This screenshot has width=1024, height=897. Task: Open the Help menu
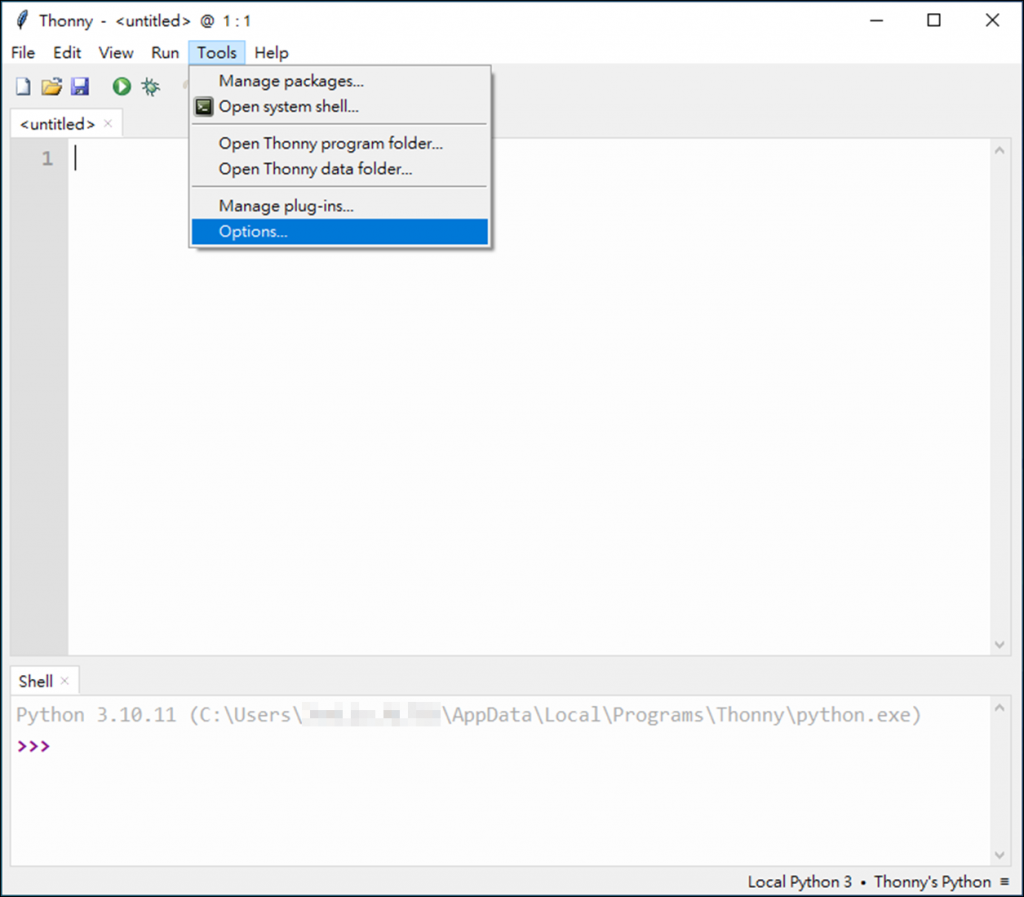click(271, 52)
